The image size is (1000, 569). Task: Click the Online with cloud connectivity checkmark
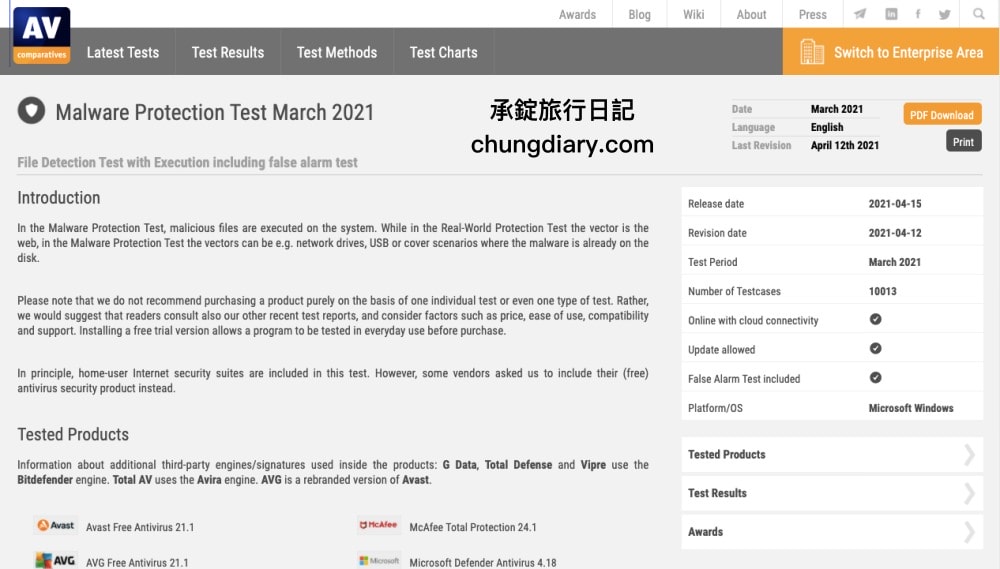point(876,319)
